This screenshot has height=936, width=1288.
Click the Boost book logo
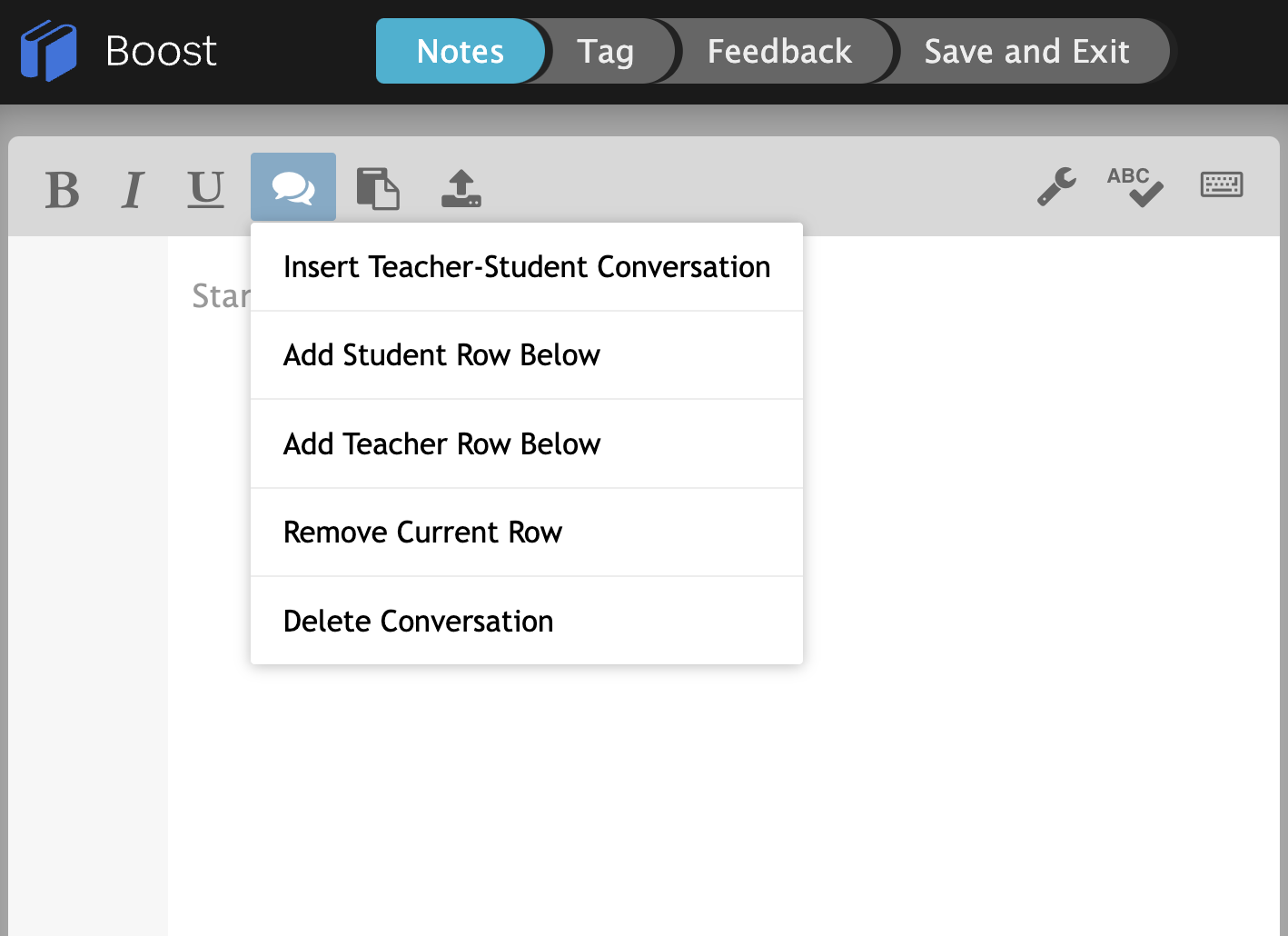tap(48, 51)
